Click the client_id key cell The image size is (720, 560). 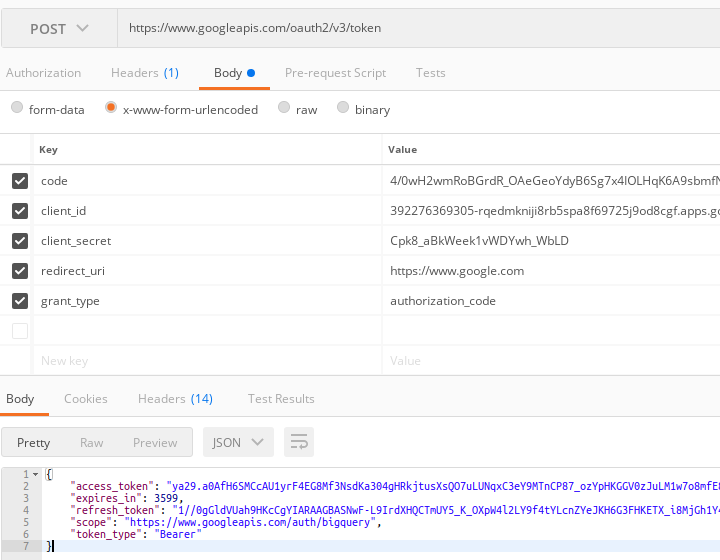pos(207,211)
